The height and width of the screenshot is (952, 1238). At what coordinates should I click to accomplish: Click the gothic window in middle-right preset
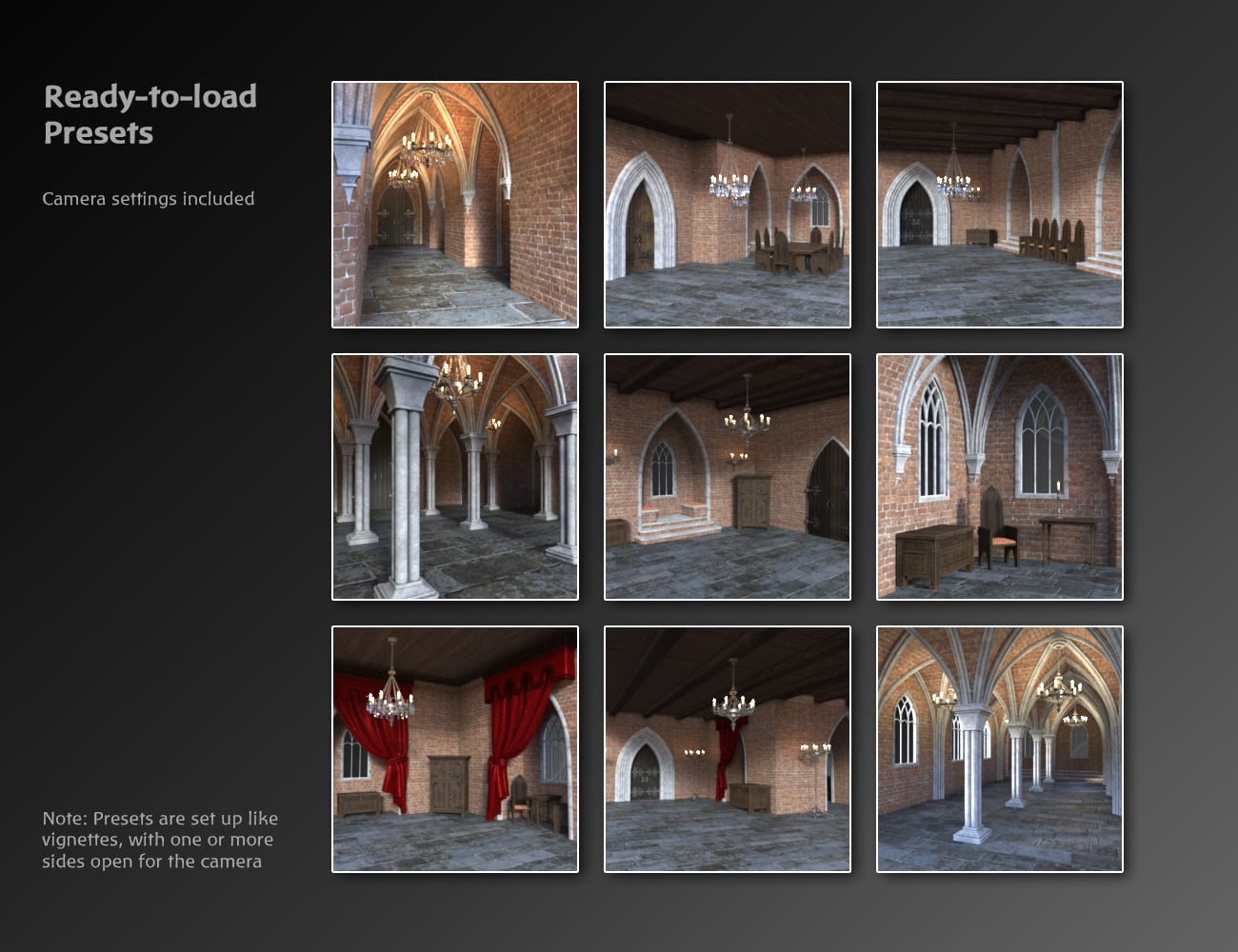coord(1041,443)
